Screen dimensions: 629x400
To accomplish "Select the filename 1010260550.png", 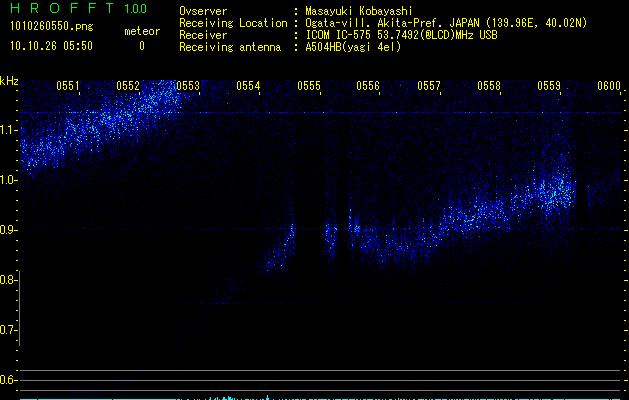I will pos(52,27).
